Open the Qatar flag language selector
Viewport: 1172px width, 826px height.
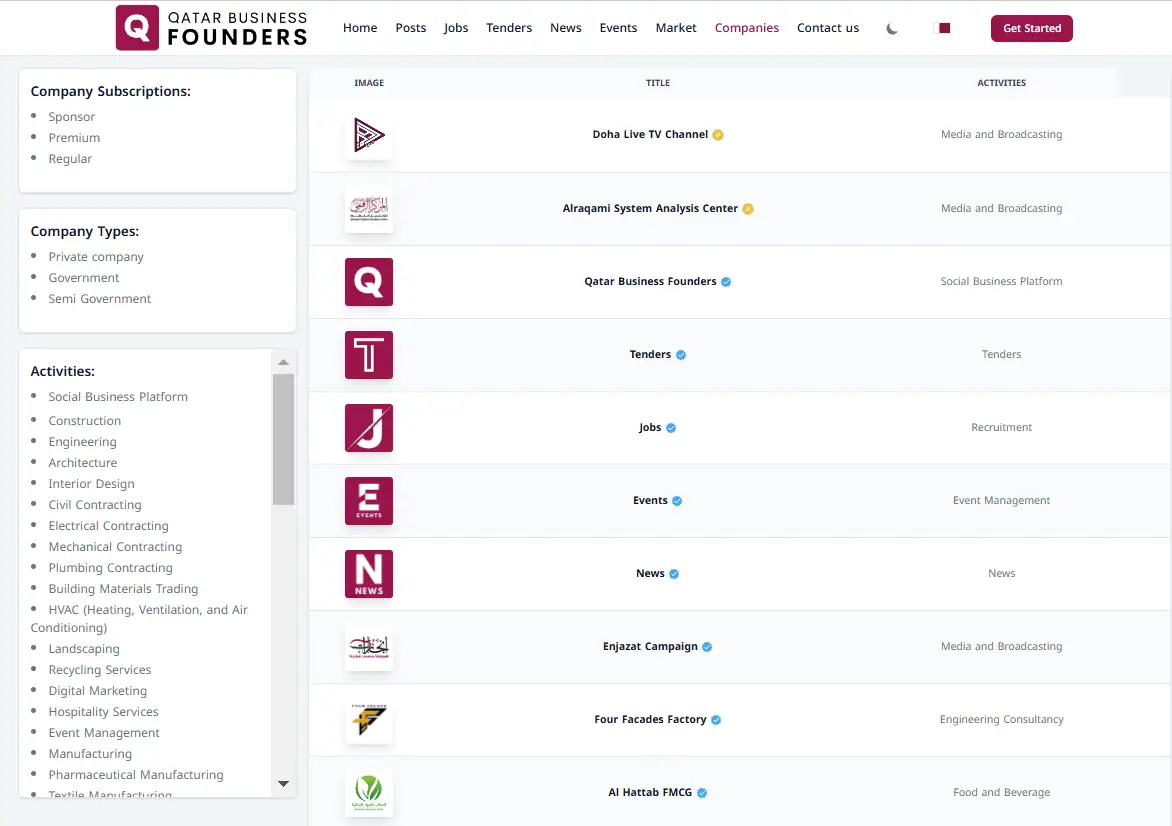pos(942,28)
